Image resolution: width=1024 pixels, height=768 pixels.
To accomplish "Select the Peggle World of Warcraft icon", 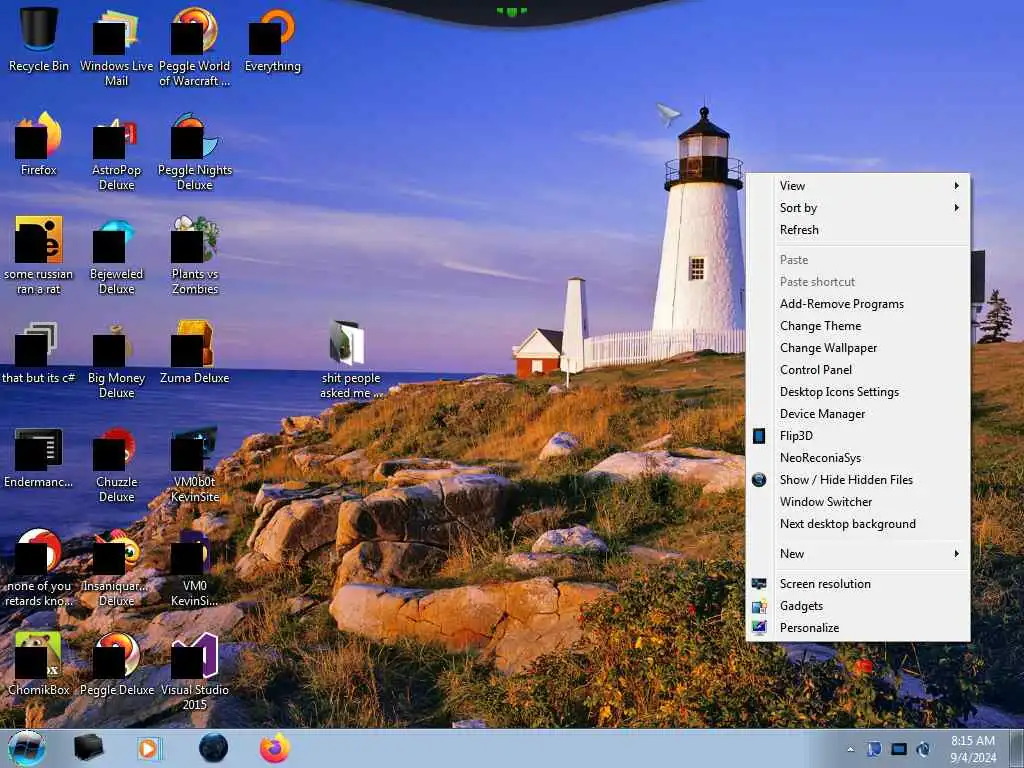I will coord(194,47).
